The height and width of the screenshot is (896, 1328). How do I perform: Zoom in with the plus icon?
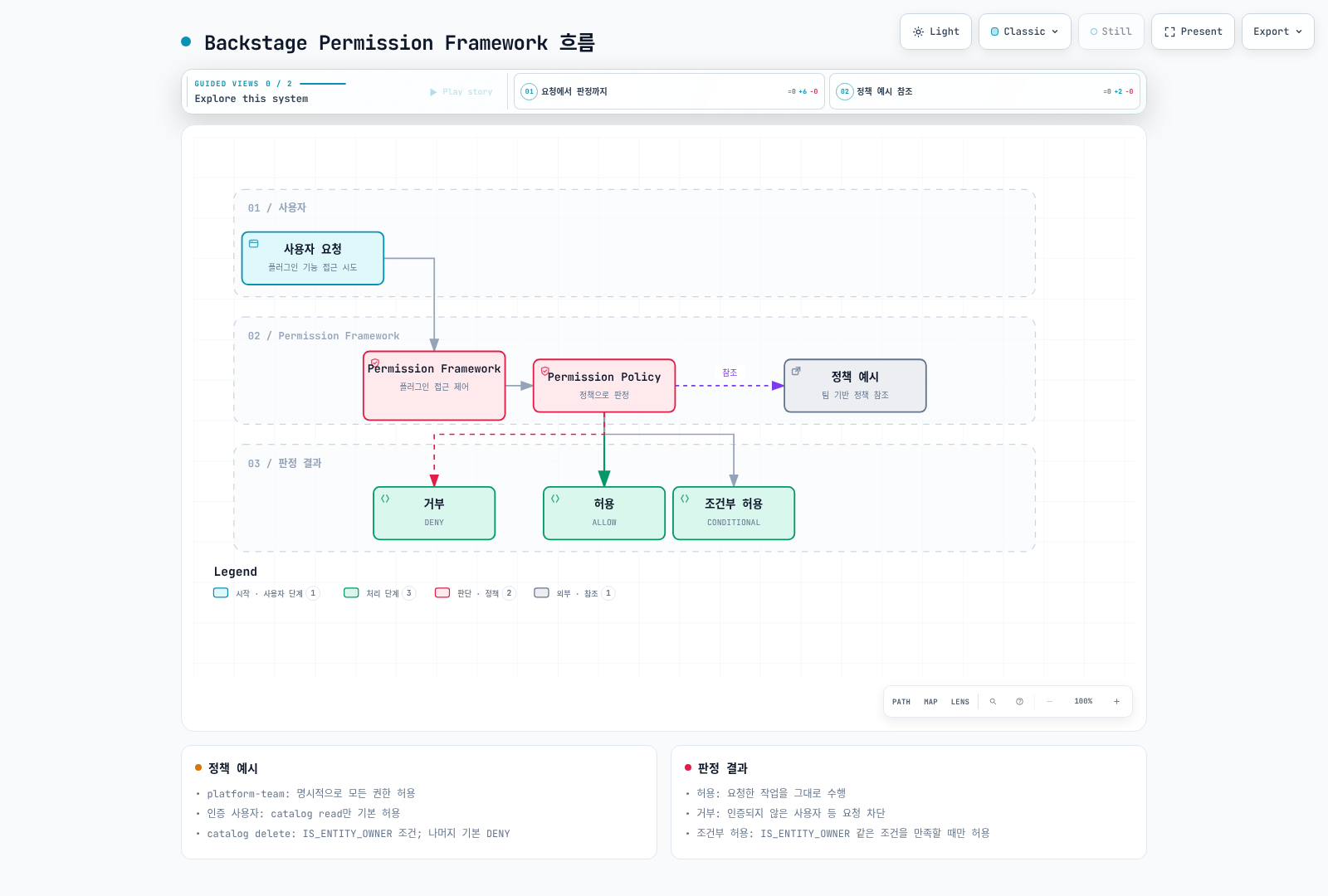(1116, 702)
